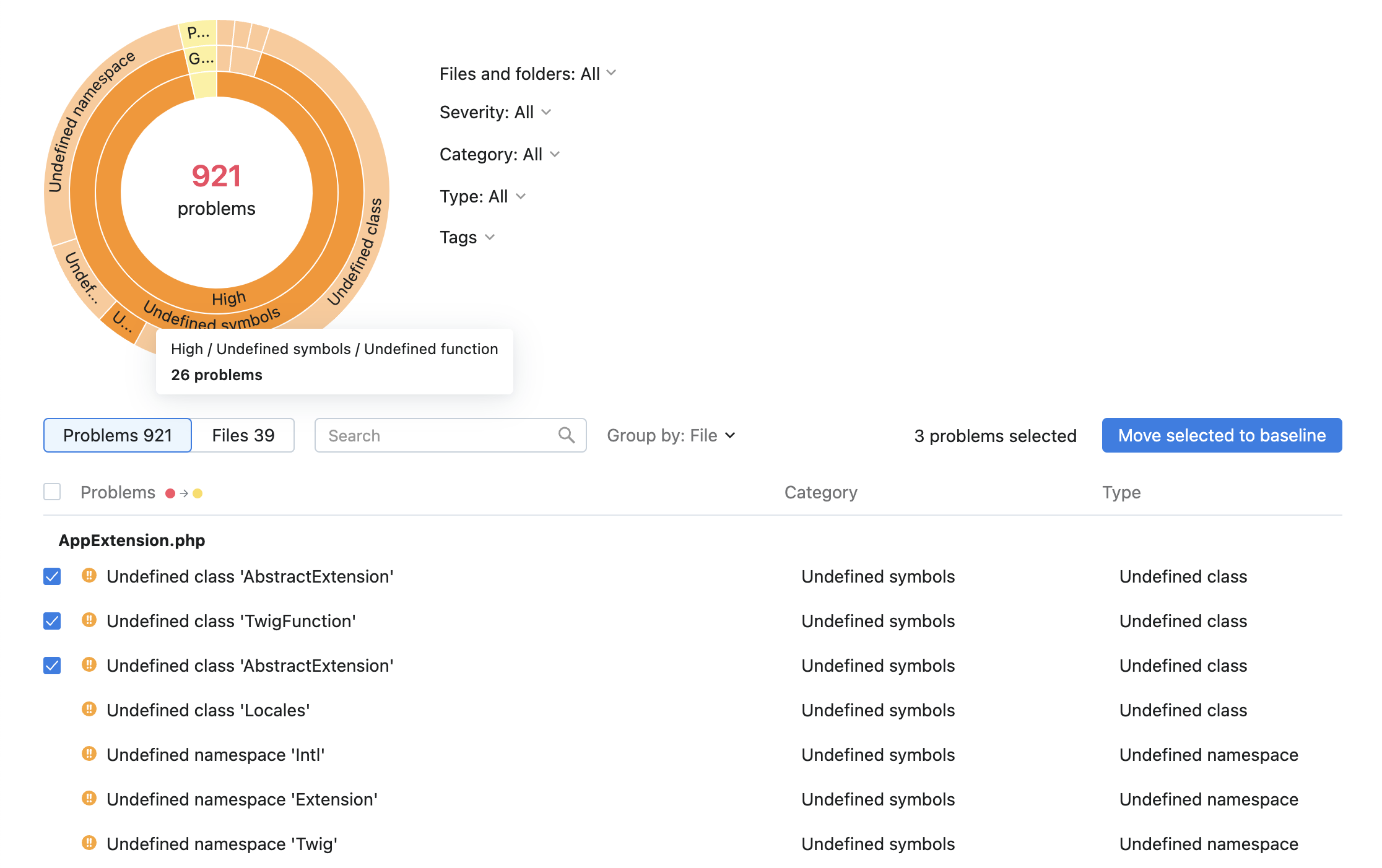Viewport: 1382px width, 868px height.
Task: Click warning icon beside namespace 'Extension' problem
Action: [x=89, y=799]
